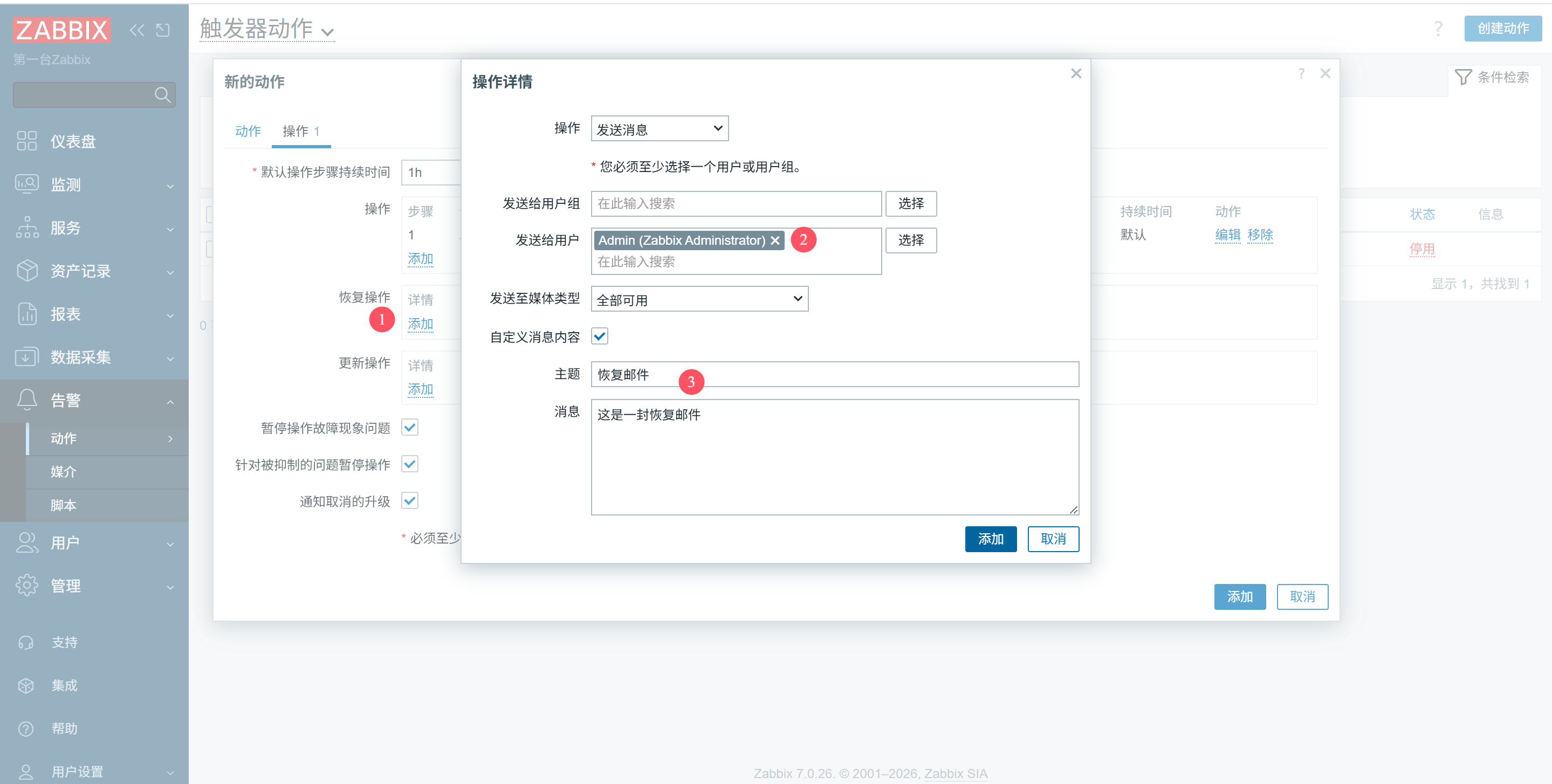
Task: Open the 操作 type dropdown 发送消息
Action: pyautogui.click(x=660, y=128)
